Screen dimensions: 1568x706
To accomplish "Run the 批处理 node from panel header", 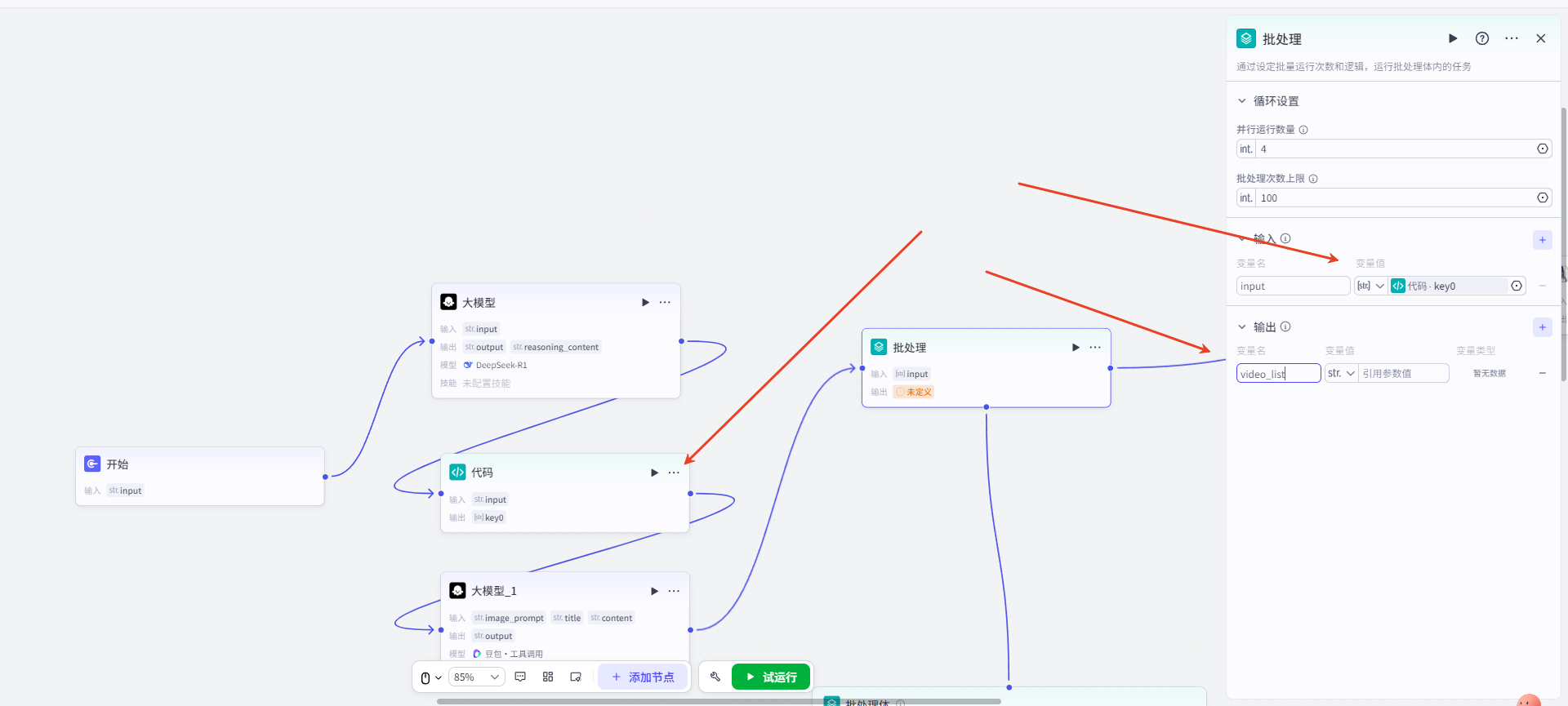I will click(1453, 38).
